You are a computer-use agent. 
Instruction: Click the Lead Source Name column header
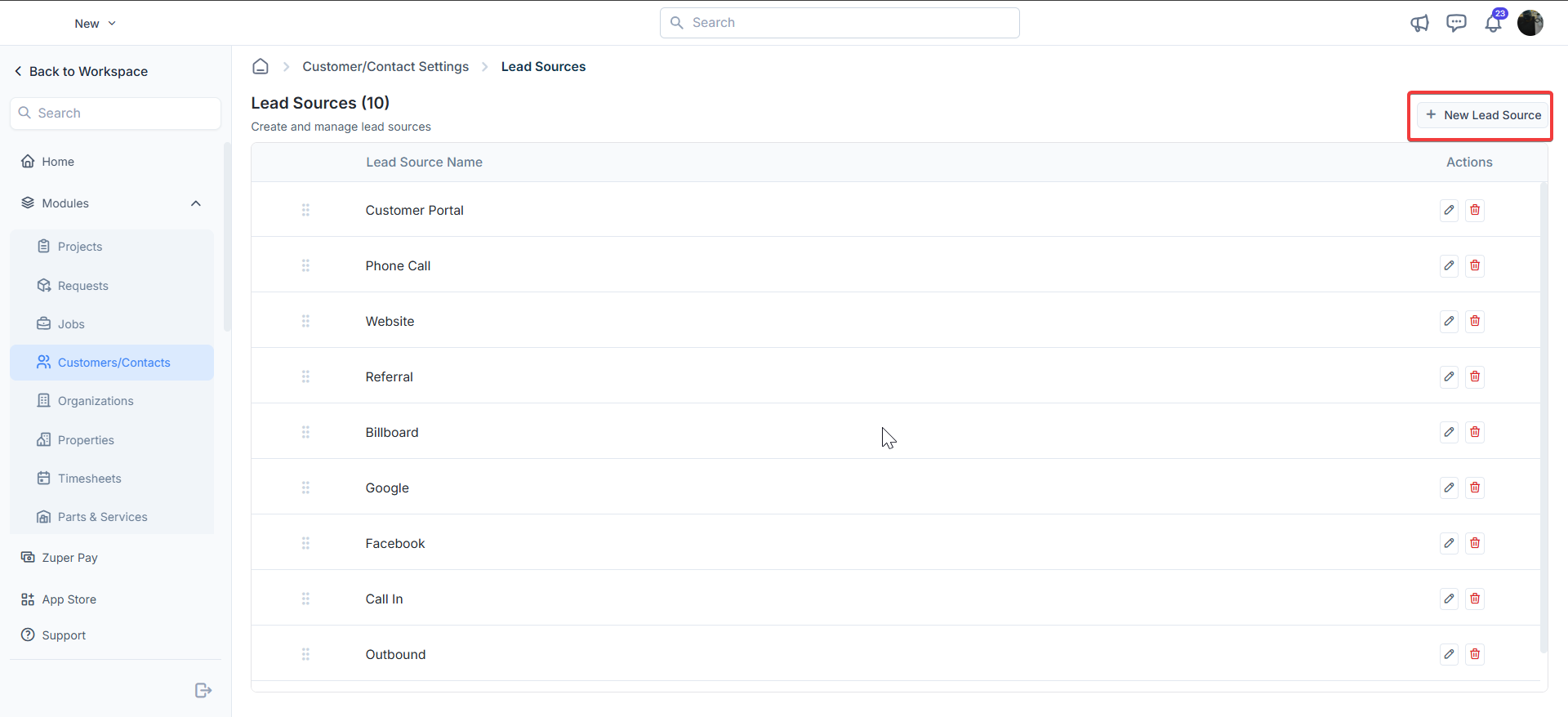pos(424,162)
